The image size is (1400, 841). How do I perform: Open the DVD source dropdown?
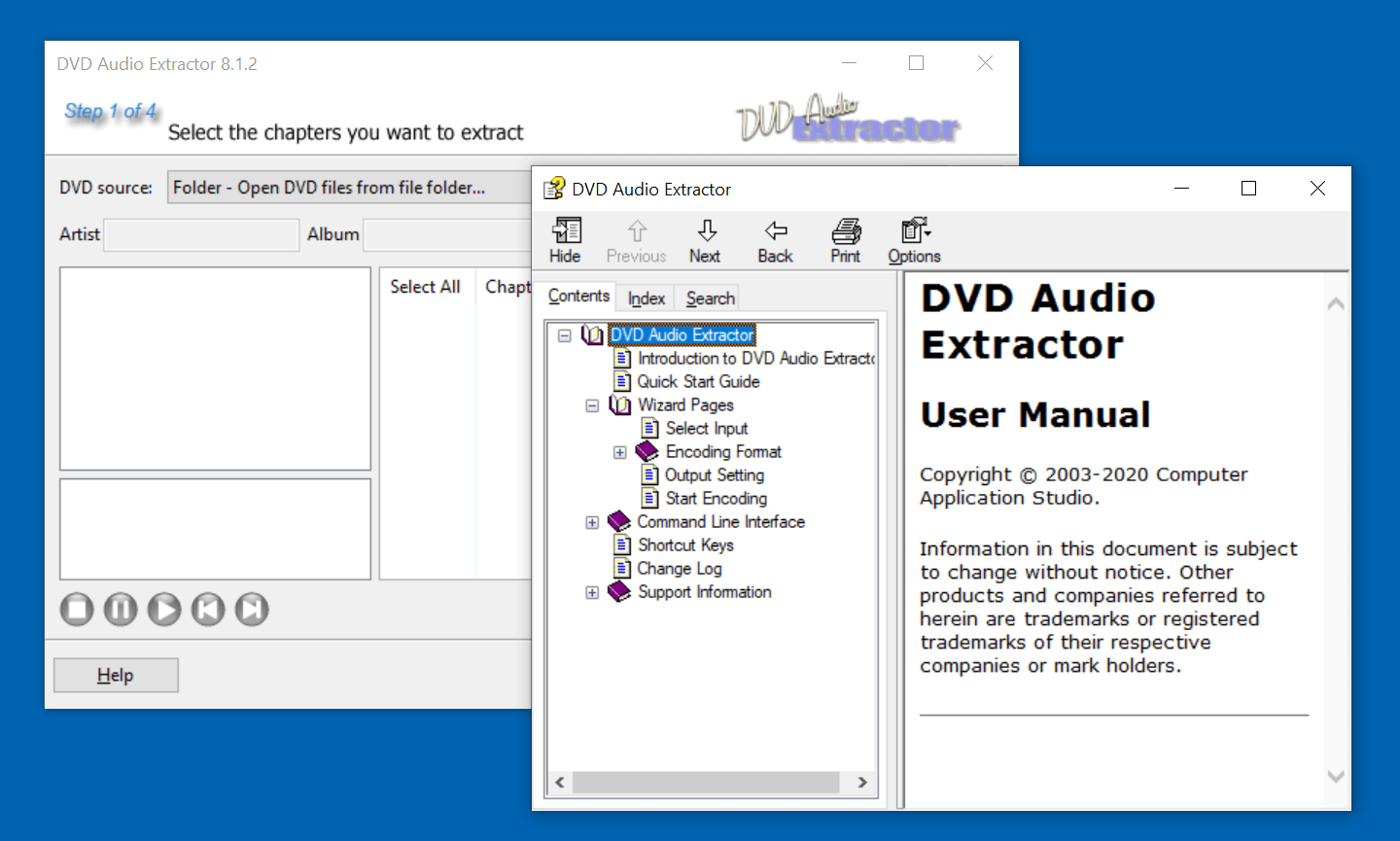pyautogui.click(x=350, y=188)
